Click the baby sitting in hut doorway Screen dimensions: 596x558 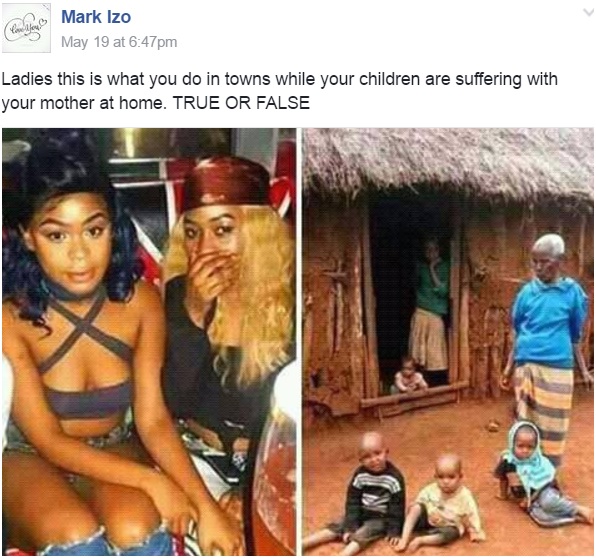(409, 376)
